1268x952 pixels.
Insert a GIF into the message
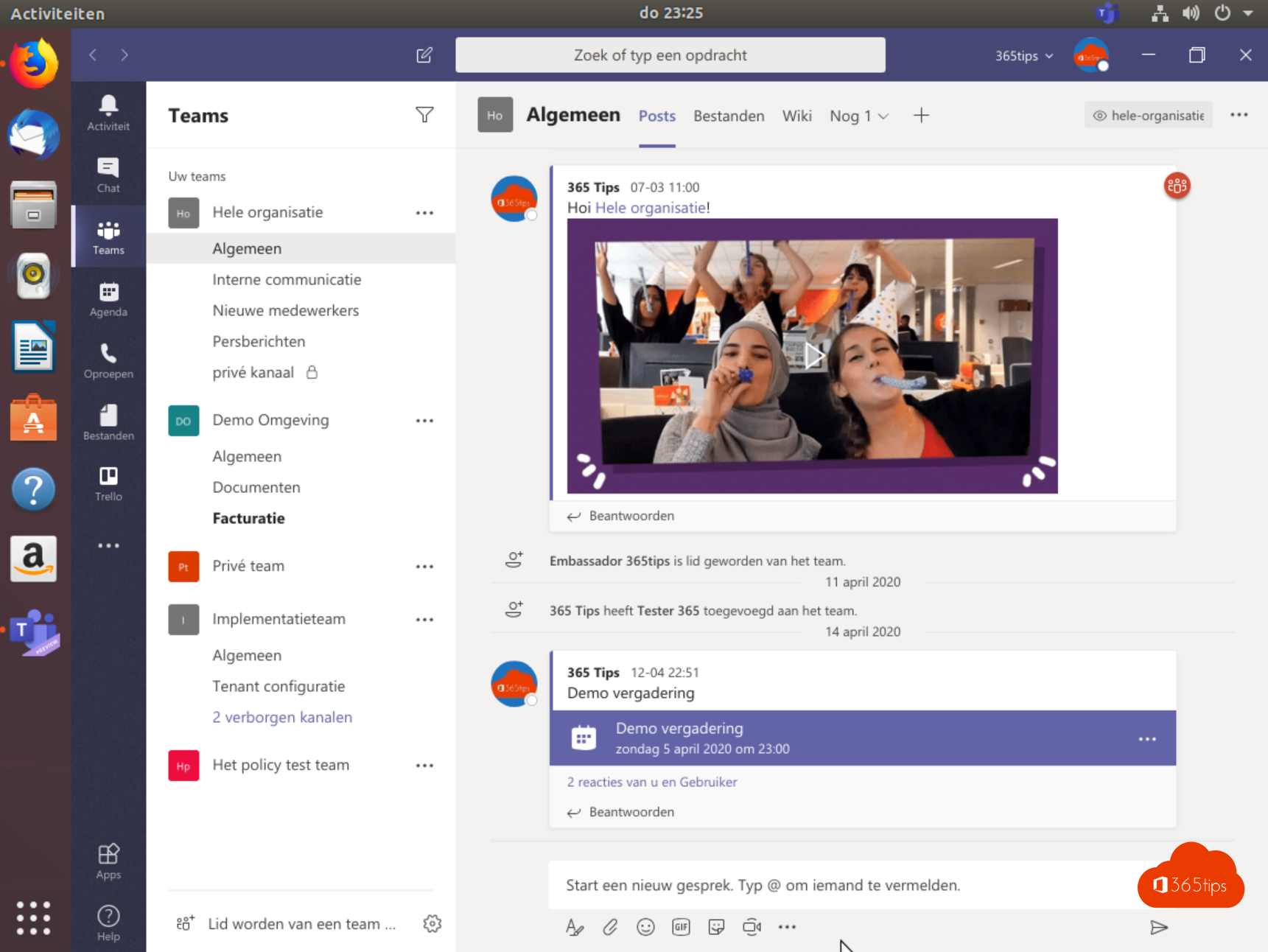point(681,927)
